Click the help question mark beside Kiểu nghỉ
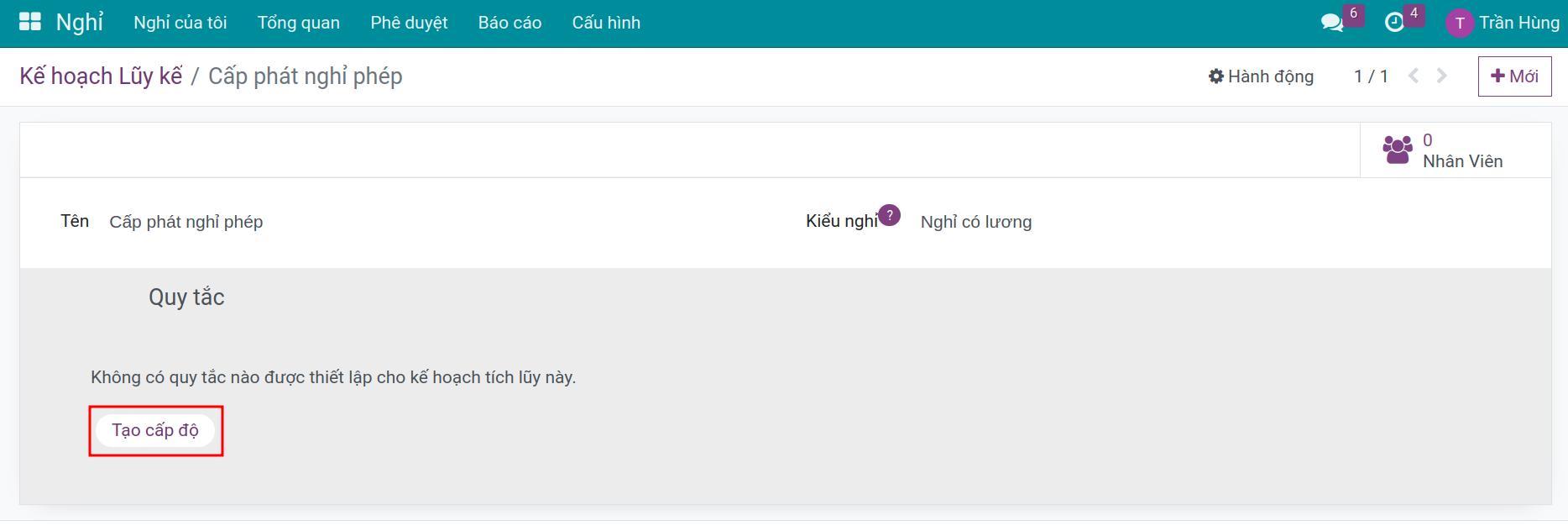Screen dimensions: 1568x531 pos(889,215)
